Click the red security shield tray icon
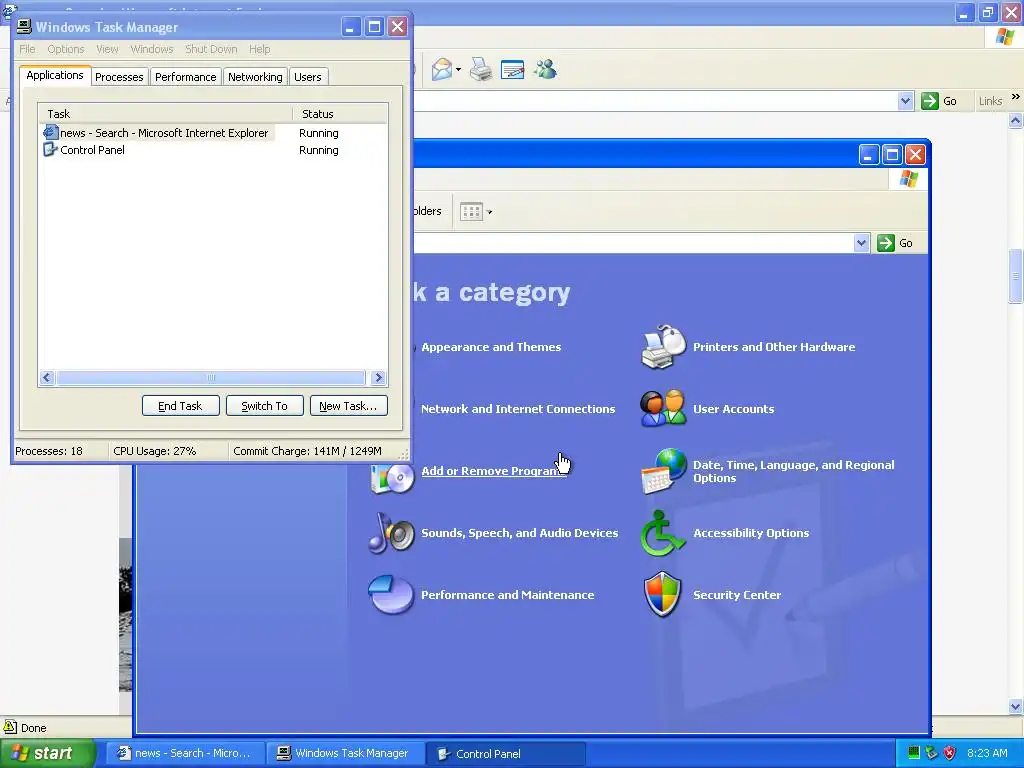 (950, 753)
